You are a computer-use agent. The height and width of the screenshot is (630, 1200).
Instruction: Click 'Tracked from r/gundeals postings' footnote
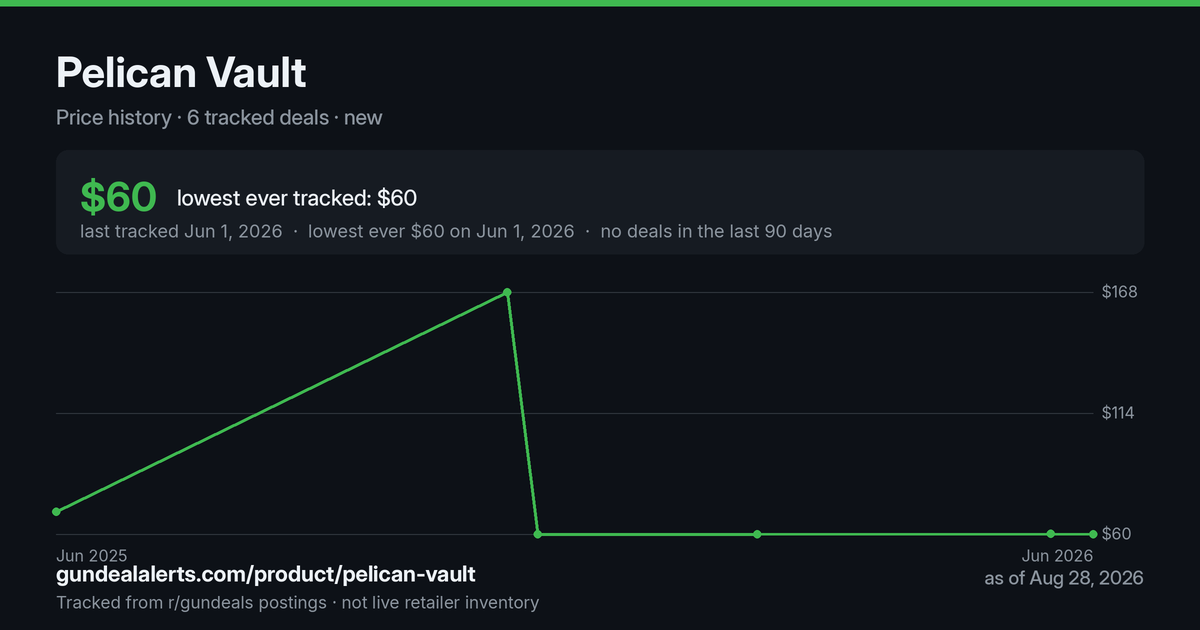[x=191, y=603]
